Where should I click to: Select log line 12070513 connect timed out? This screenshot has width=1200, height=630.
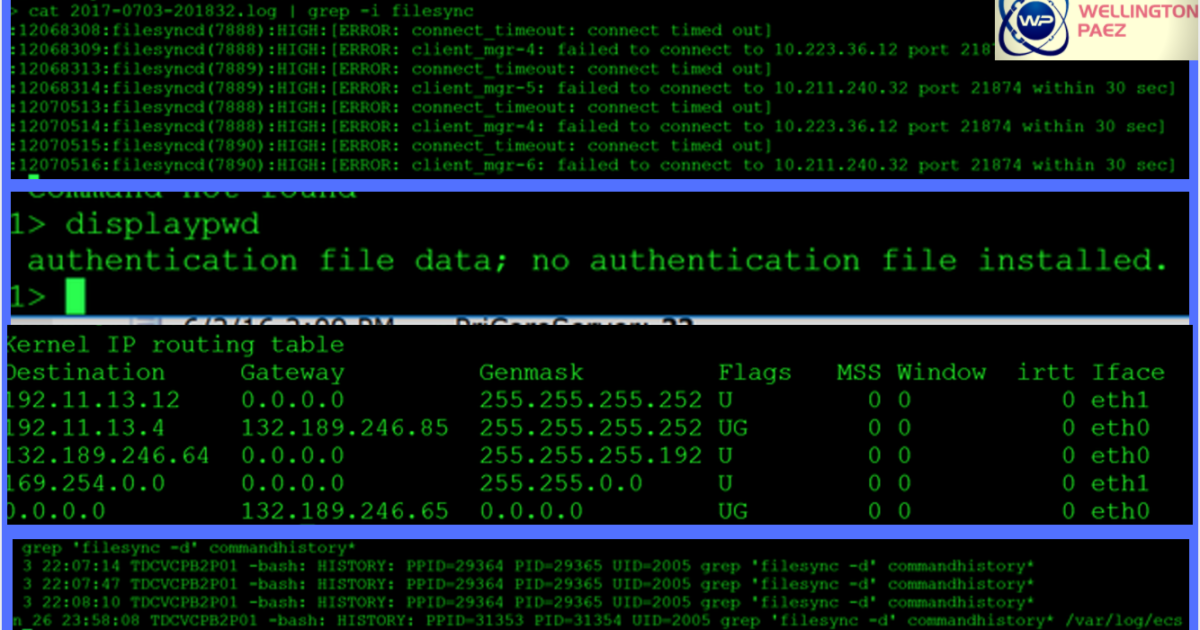click(391, 107)
